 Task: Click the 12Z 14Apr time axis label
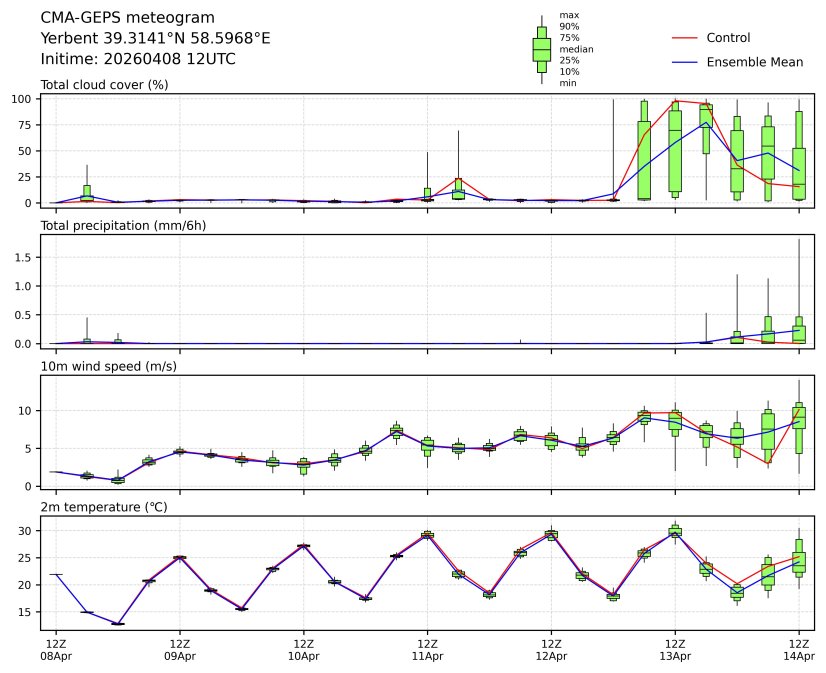tap(798, 650)
